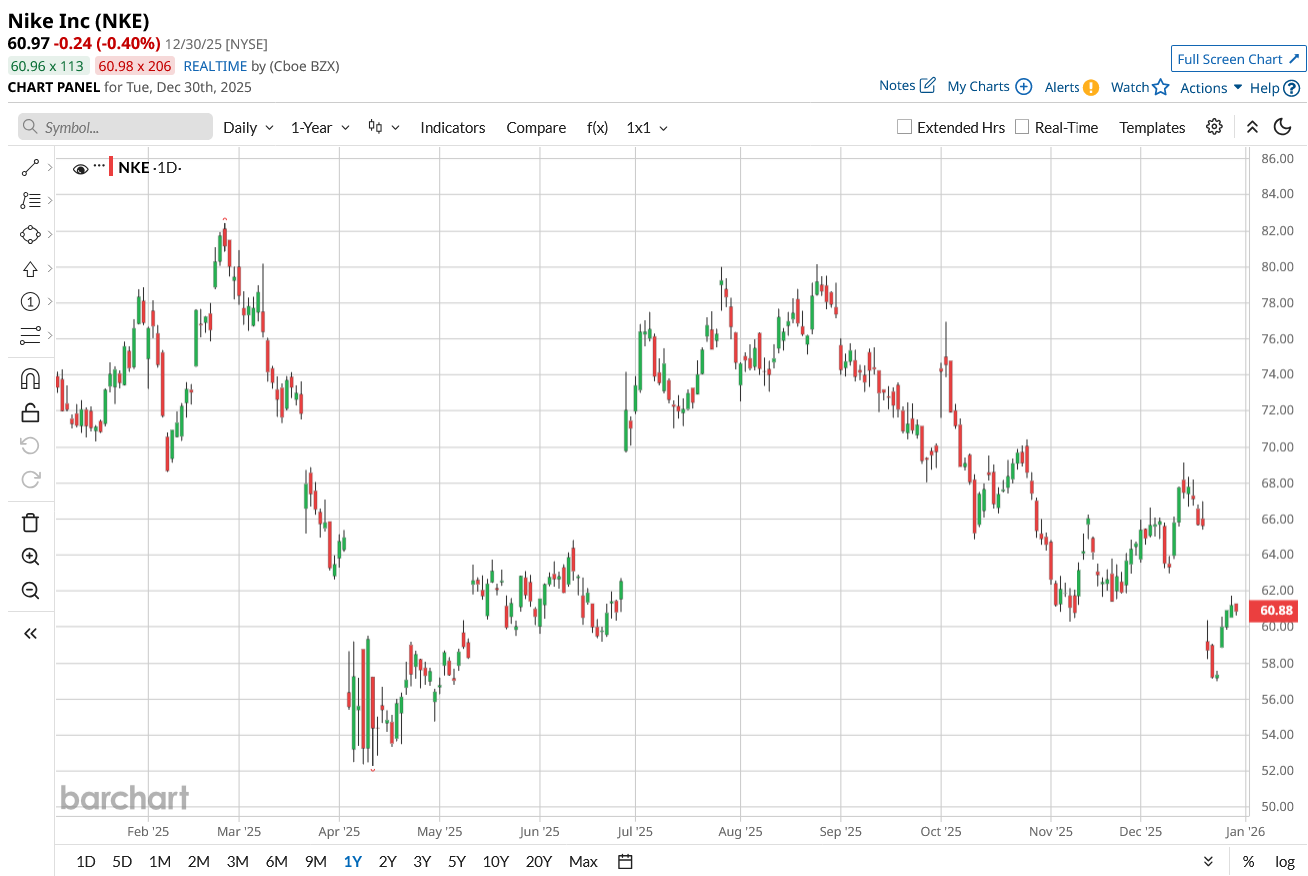The width and height of the screenshot is (1308, 876).
Task: Collapse the left drawing toolbar
Action: 30,633
